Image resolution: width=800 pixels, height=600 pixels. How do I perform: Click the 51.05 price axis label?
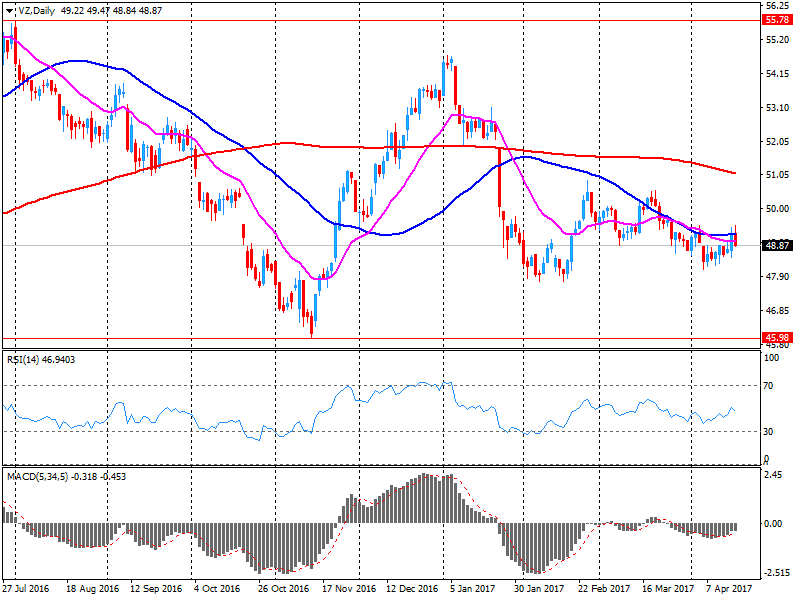pos(777,174)
